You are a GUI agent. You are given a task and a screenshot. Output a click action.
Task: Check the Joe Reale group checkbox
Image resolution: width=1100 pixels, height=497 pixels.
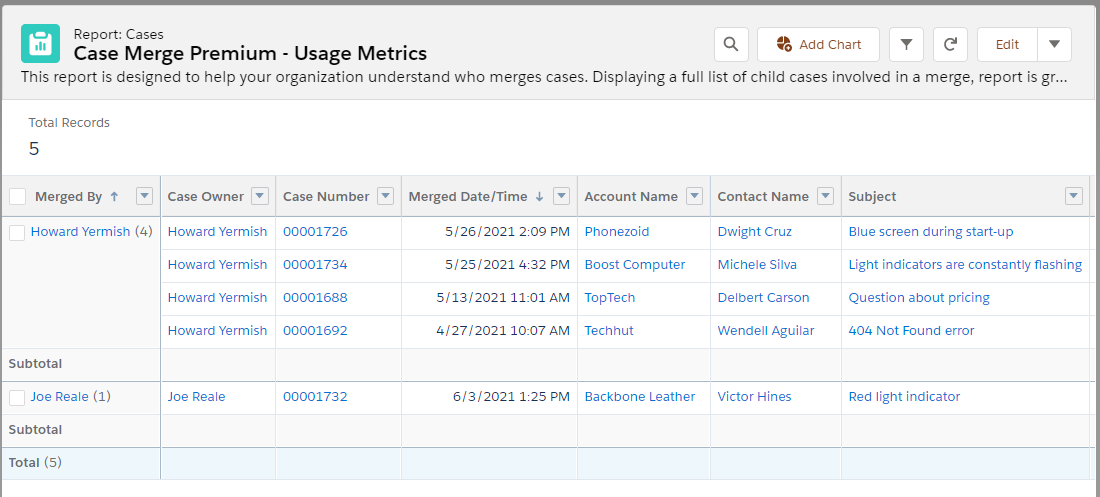pyautogui.click(x=17, y=398)
